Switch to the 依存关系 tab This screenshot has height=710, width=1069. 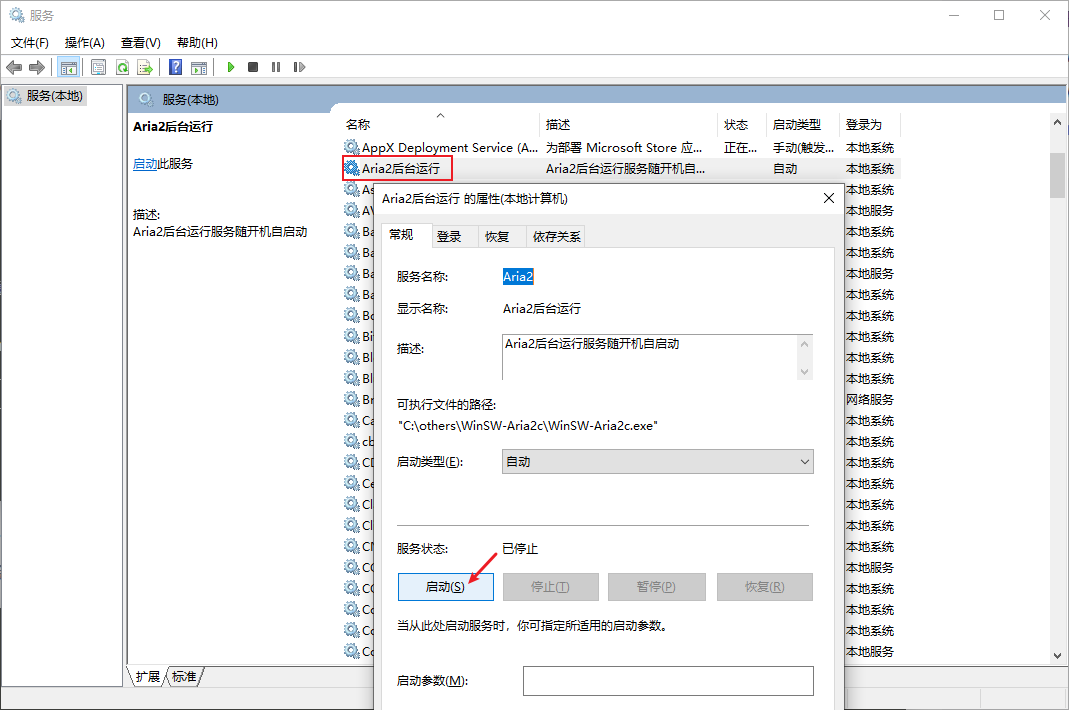coord(556,236)
